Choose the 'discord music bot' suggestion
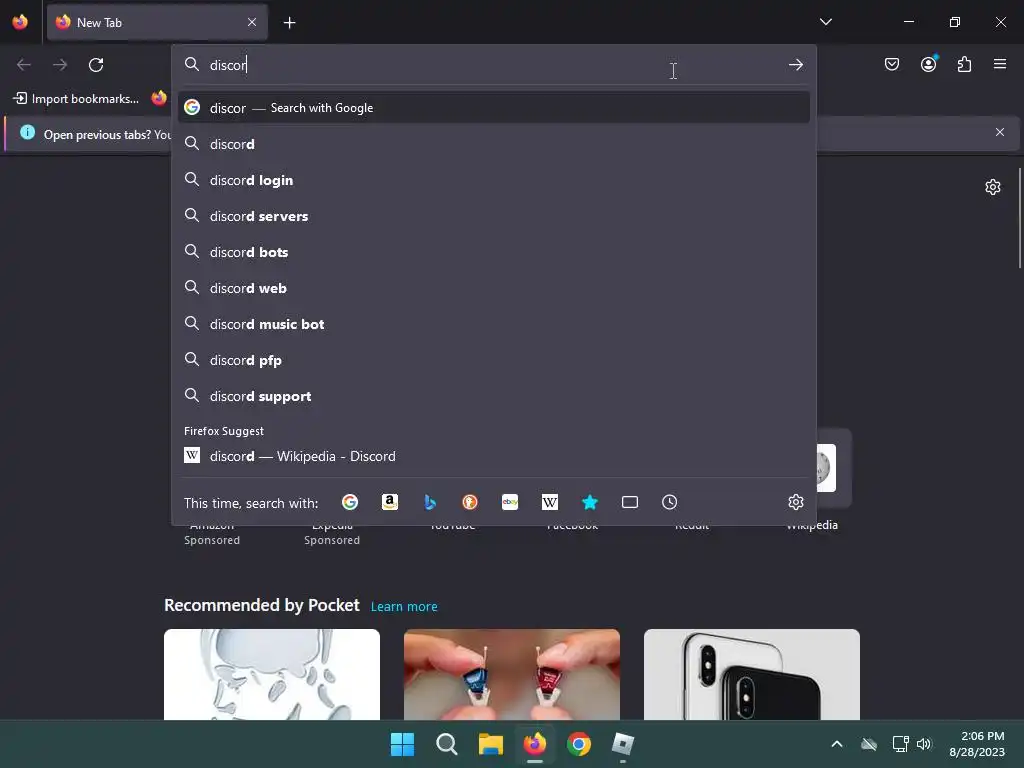1024x768 pixels. tap(494, 324)
